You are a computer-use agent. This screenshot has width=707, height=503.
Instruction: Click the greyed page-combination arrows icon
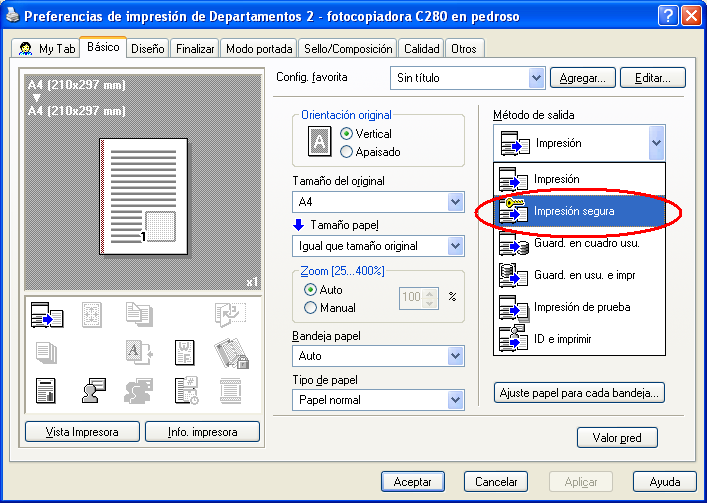coord(92,315)
